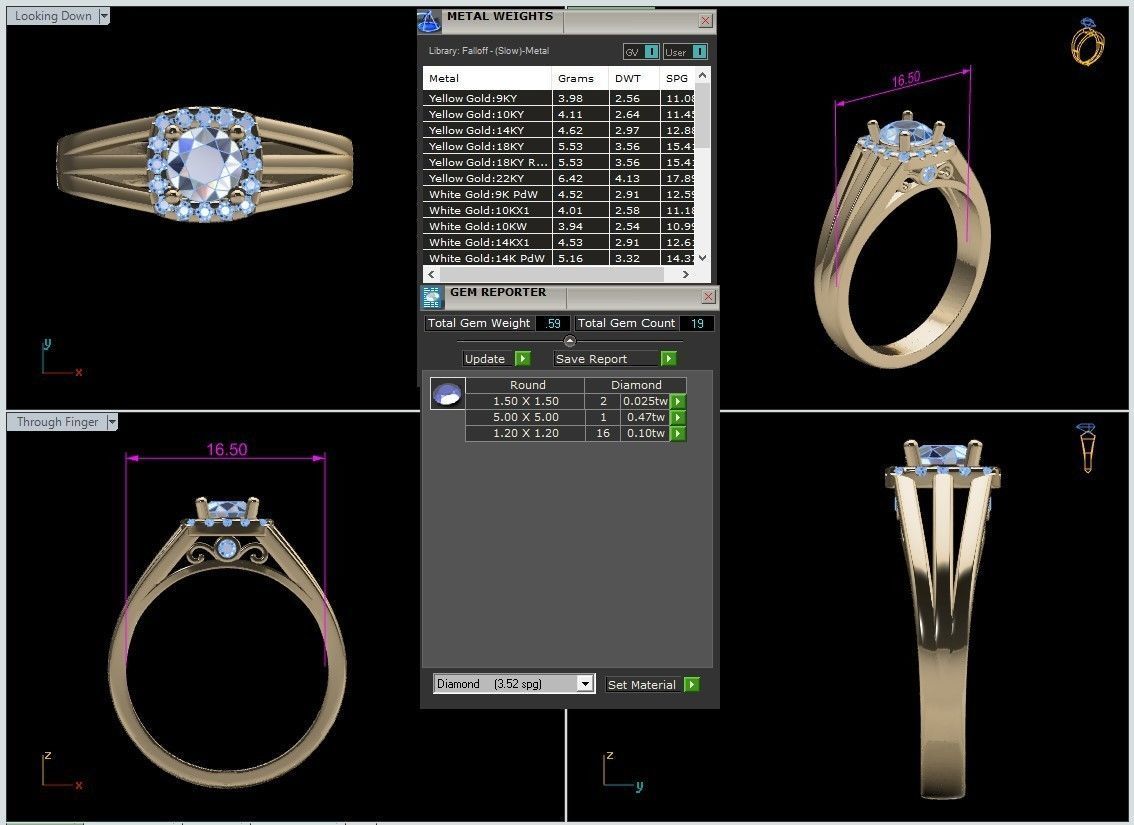Click the Through Finger viewport label

coord(57,422)
